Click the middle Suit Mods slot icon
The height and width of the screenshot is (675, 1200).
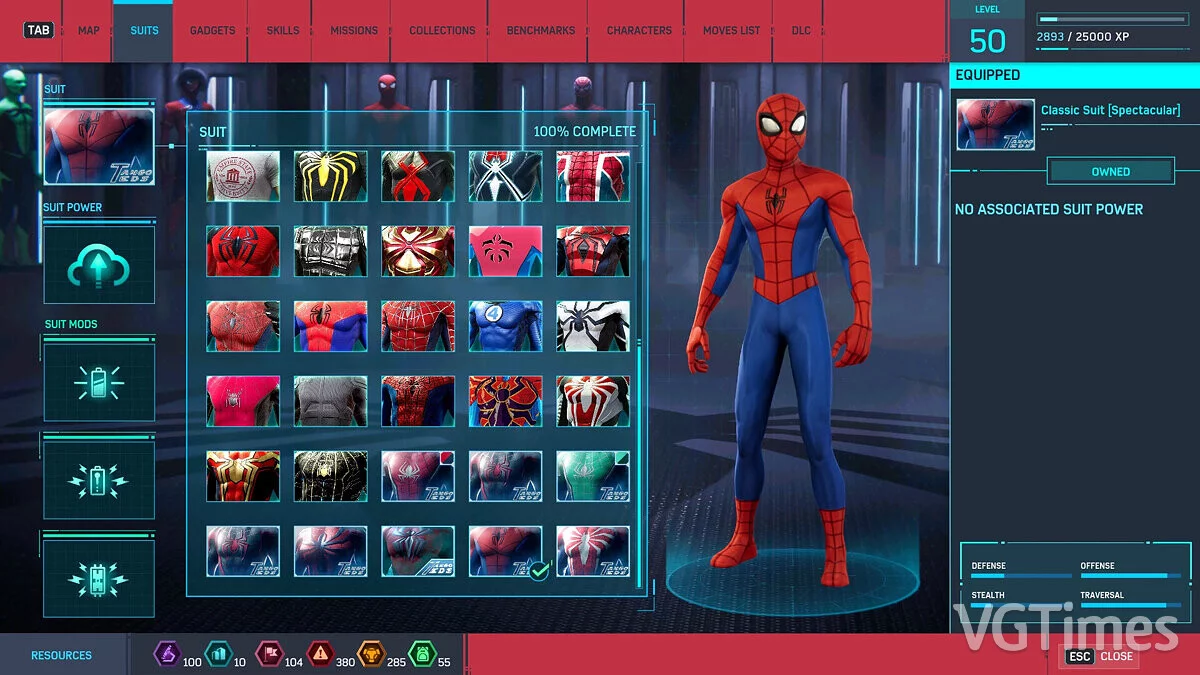(99, 478)
